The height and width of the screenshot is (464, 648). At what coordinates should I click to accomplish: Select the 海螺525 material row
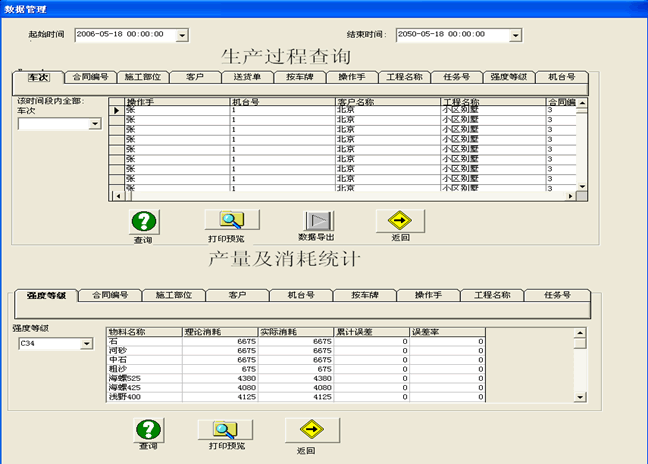296,378
